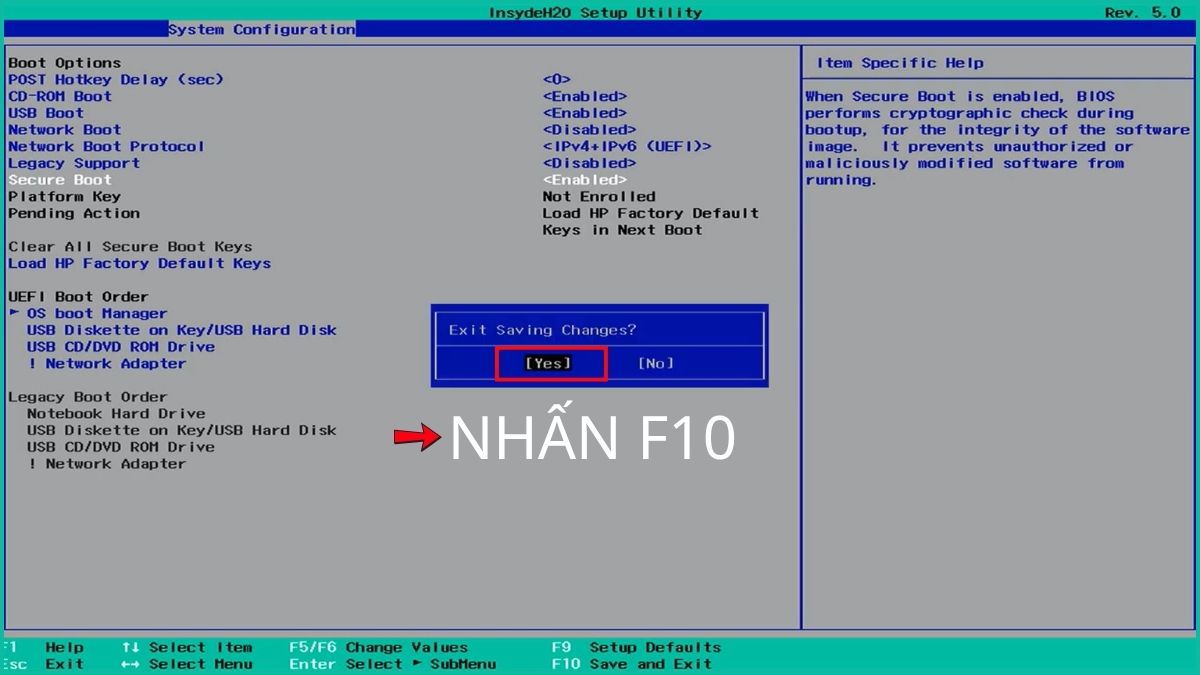Click the Not Enrolled platform key status
The height and width of the screenshot is (675, 1200).
[x=599, y=196]
